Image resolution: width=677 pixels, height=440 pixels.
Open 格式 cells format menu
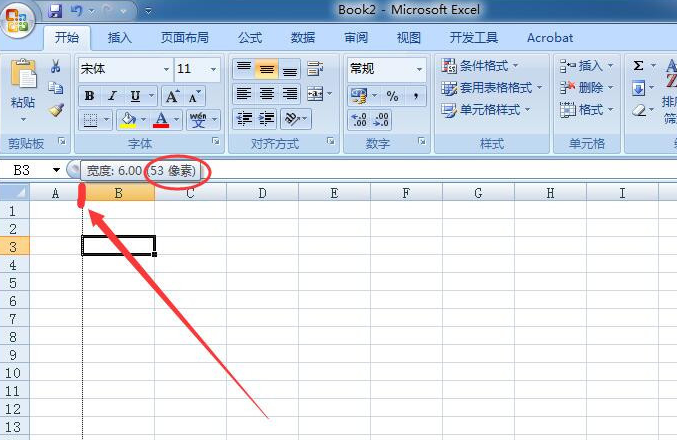click(586, 110)
